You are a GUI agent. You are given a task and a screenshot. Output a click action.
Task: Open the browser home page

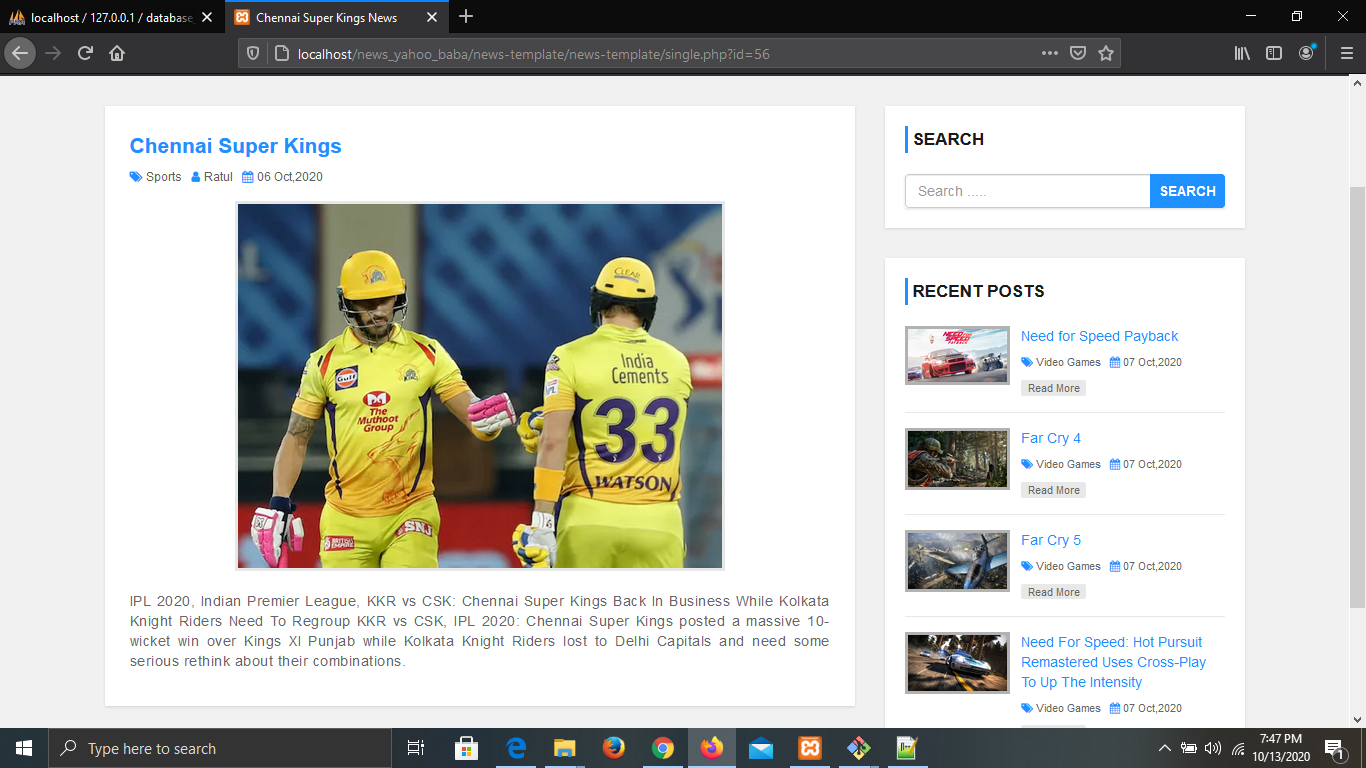coord(117,53)
